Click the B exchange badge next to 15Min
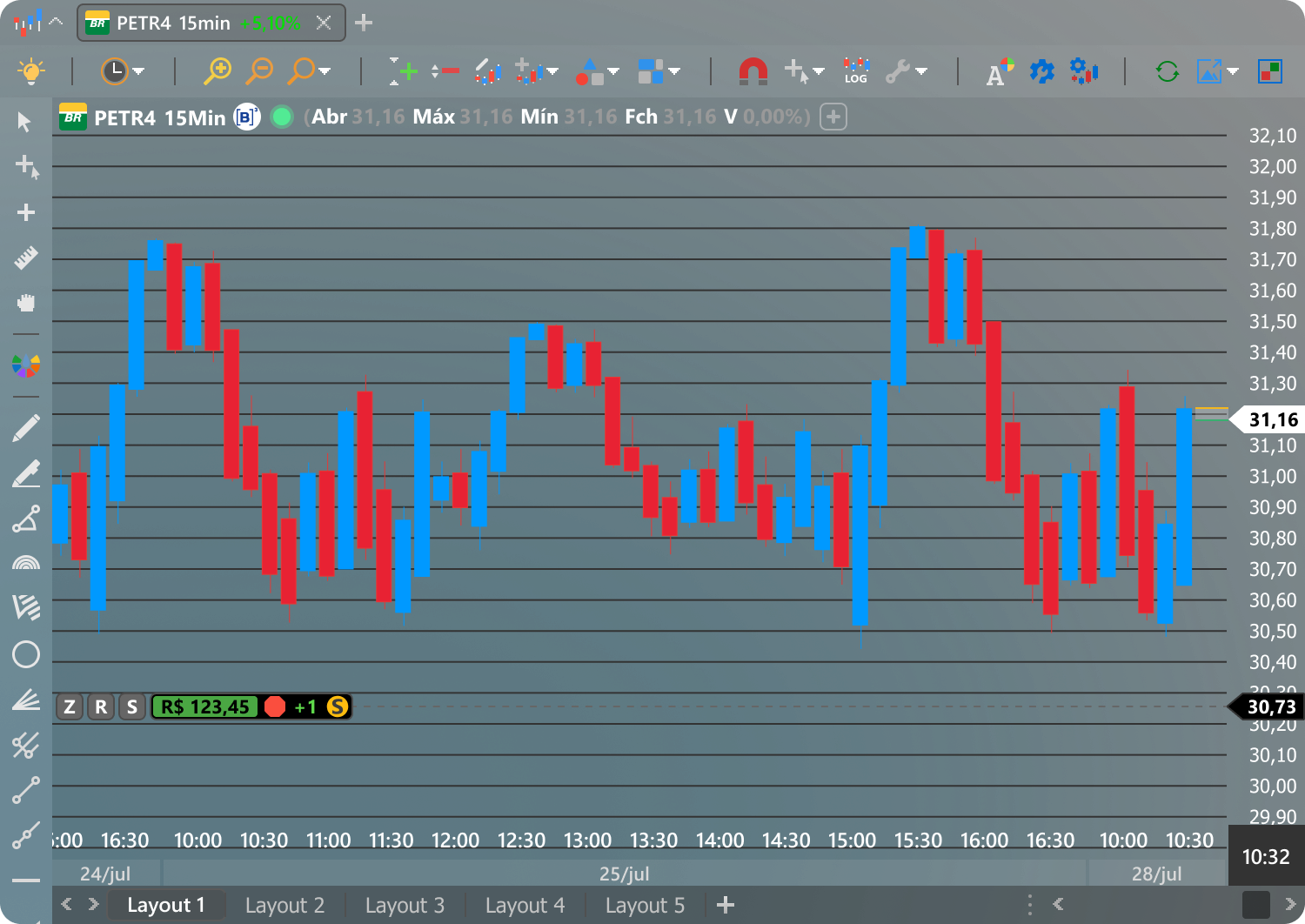The height and width of the screenshot is (924, 1305). pyautogui.click(x=247, y=117)
